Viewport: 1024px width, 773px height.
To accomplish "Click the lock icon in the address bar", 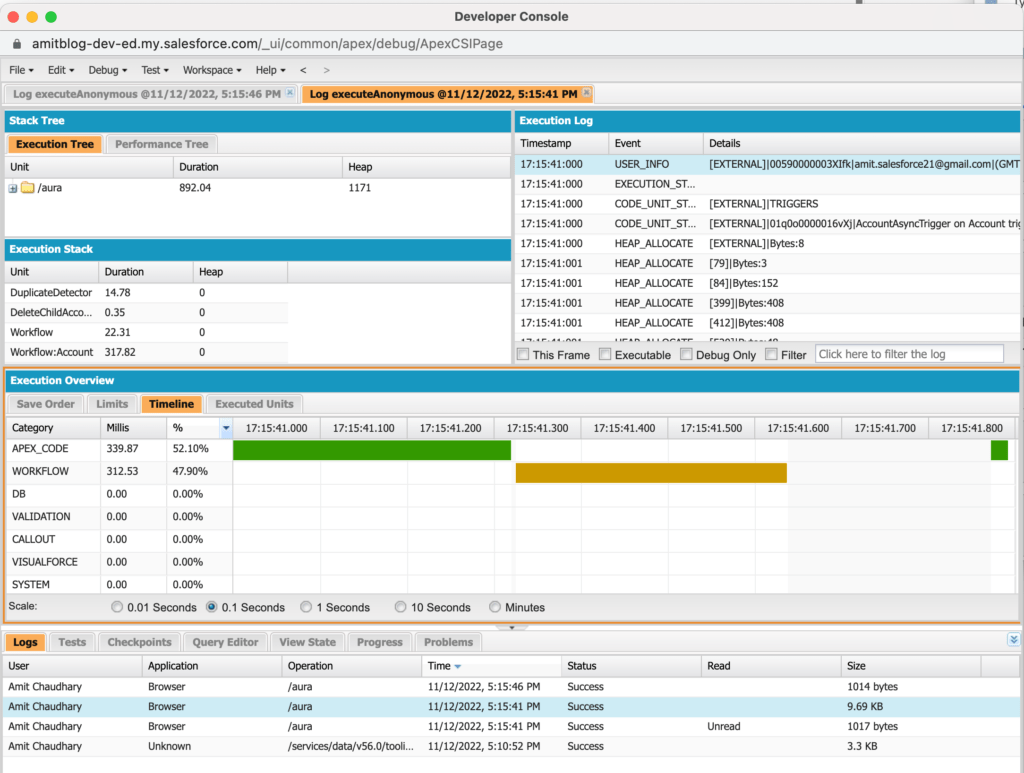I will pyautogui.click(x=15, y=44).
